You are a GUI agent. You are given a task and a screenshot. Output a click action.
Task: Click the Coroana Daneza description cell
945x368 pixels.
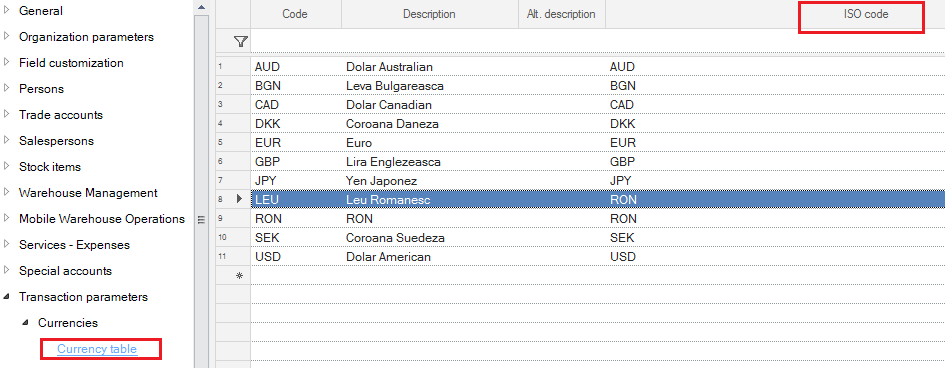(430, 123)
